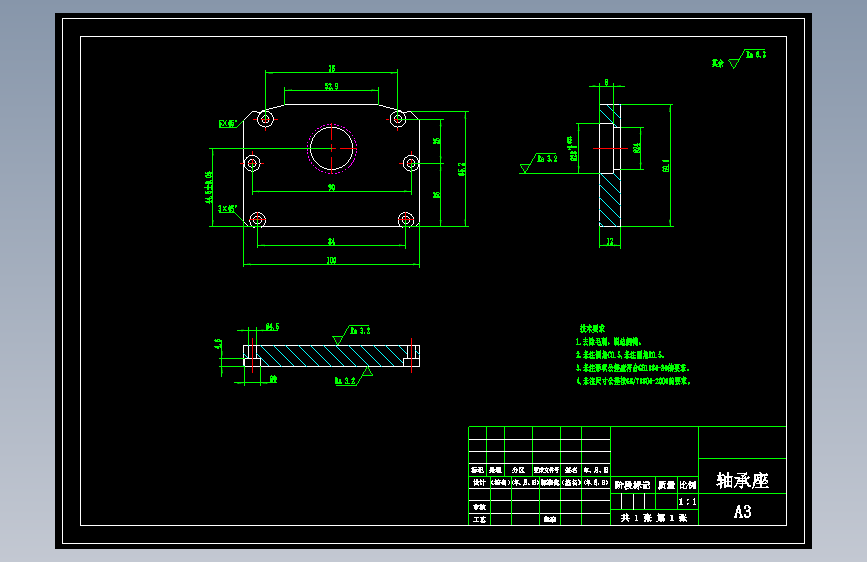Select the 分区 column header
The image size is (867, 562).
[518, 470]
